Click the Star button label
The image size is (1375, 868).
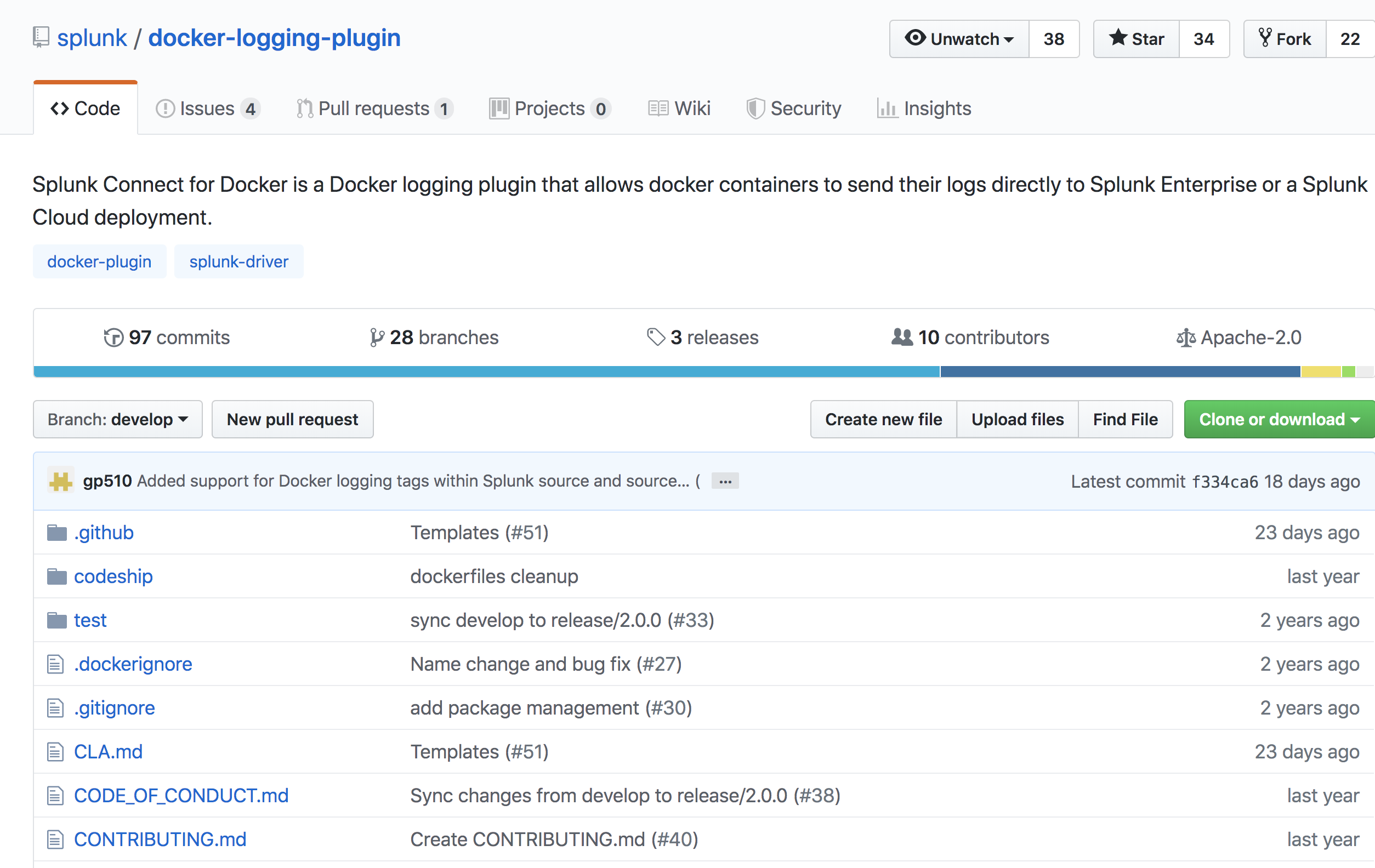click(x=1147, y=39)
